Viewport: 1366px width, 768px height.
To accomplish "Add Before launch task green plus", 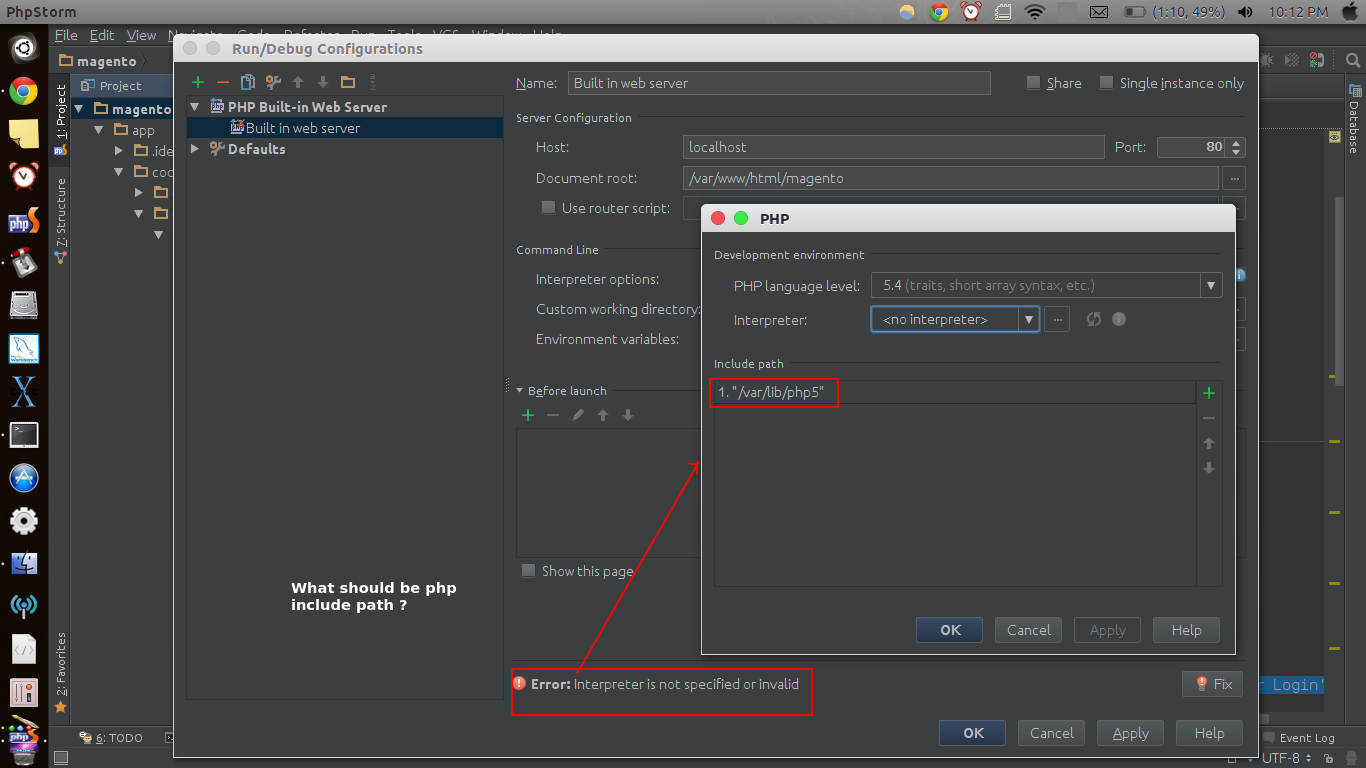I will pyautogui.click(x=528, y=415).
